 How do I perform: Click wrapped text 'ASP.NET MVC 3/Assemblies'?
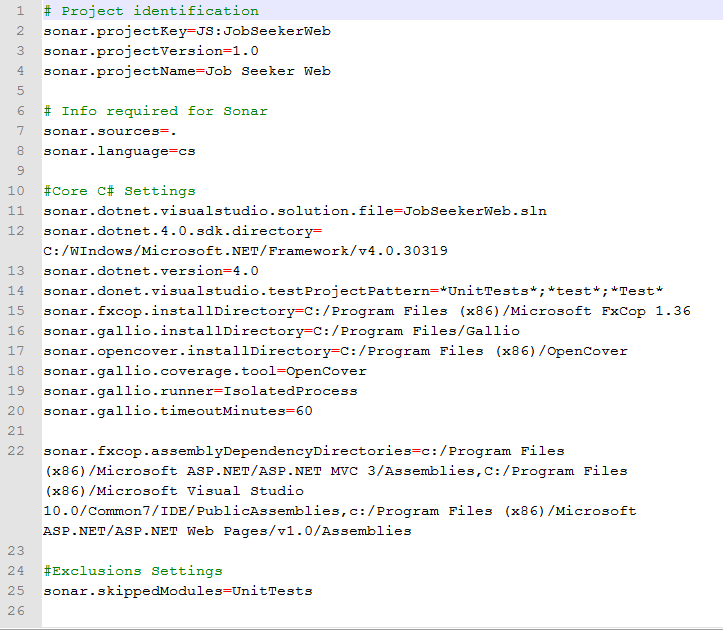367,471
